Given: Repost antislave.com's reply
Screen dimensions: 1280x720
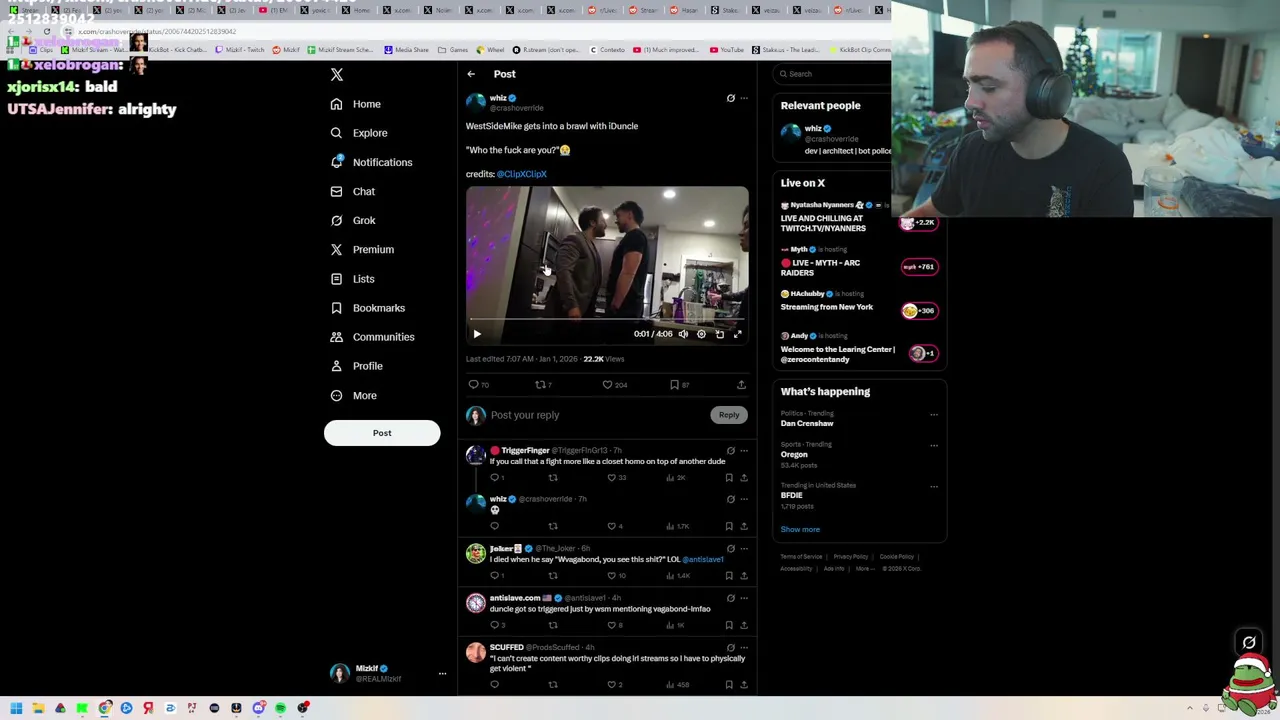Looking at the screenshot, I should coord(553,625).
